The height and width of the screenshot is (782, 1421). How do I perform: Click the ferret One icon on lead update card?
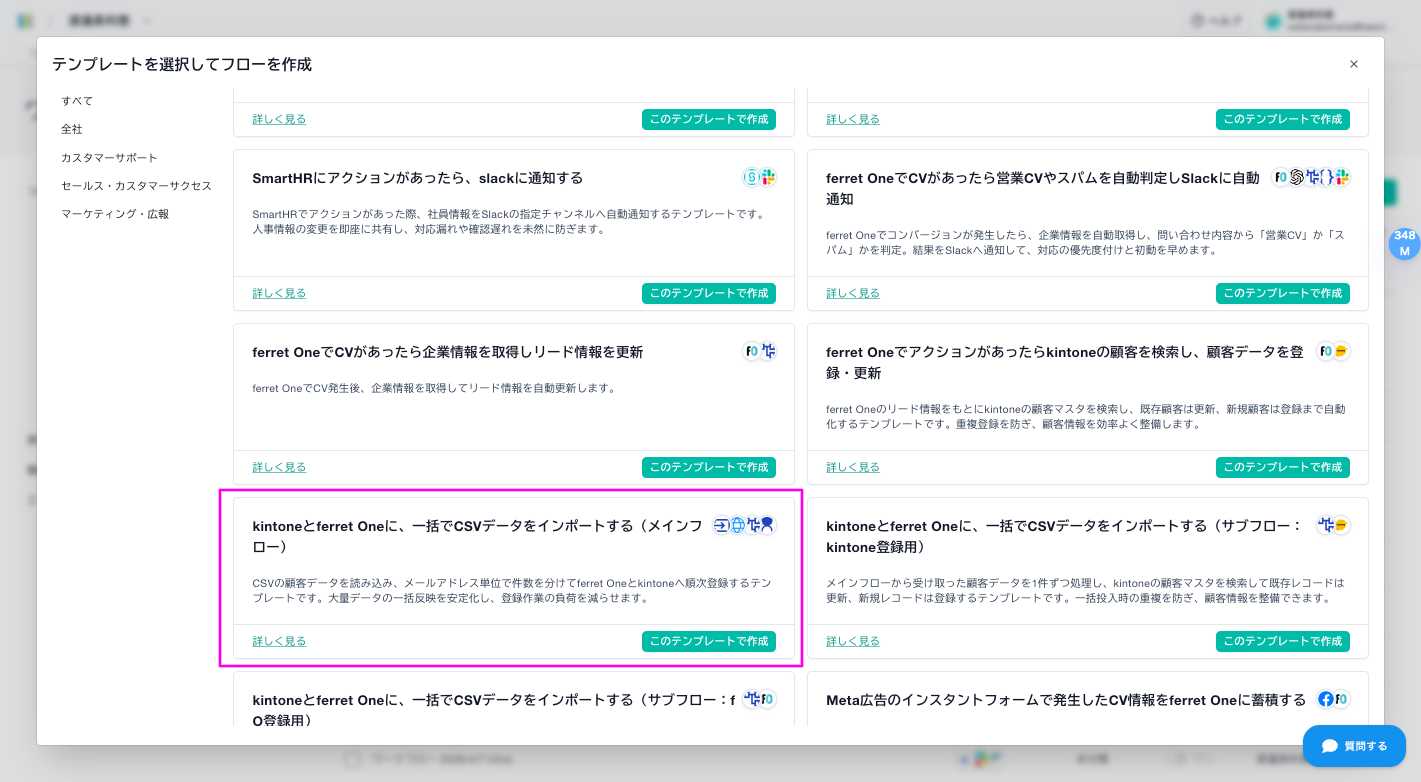pos(751,351)
